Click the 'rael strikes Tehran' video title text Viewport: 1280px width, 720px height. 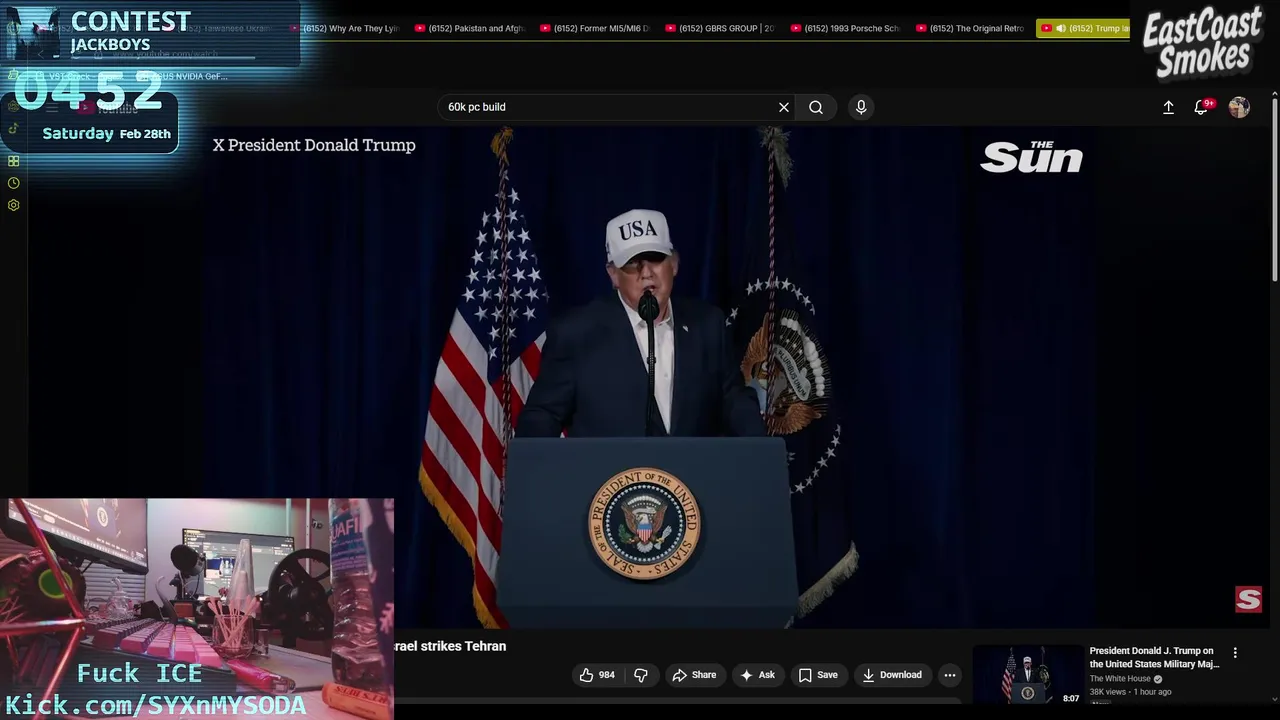click(x=450, y=646)
